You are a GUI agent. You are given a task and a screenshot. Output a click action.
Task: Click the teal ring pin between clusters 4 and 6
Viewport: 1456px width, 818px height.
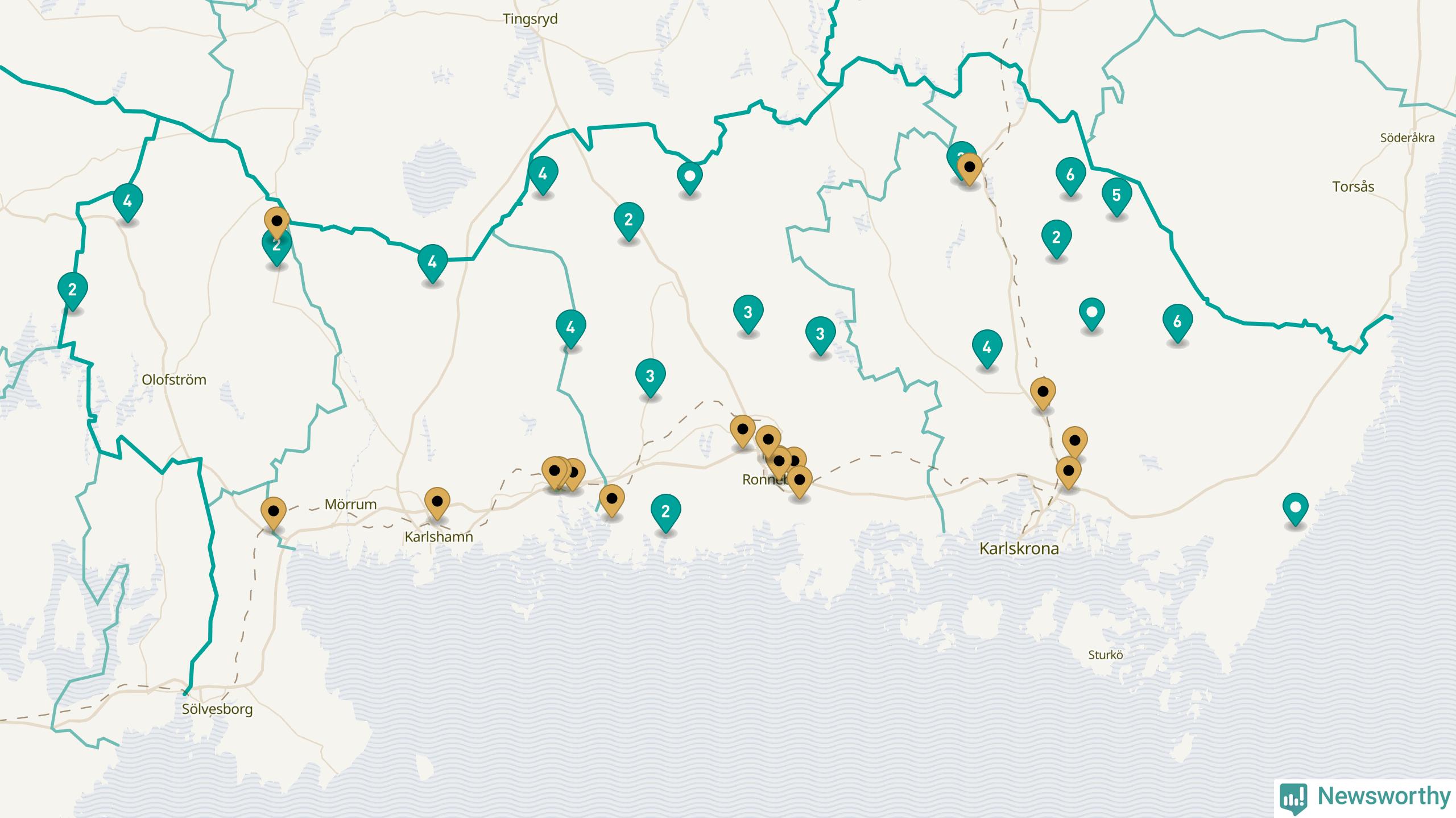click(x=1091, y=312)
